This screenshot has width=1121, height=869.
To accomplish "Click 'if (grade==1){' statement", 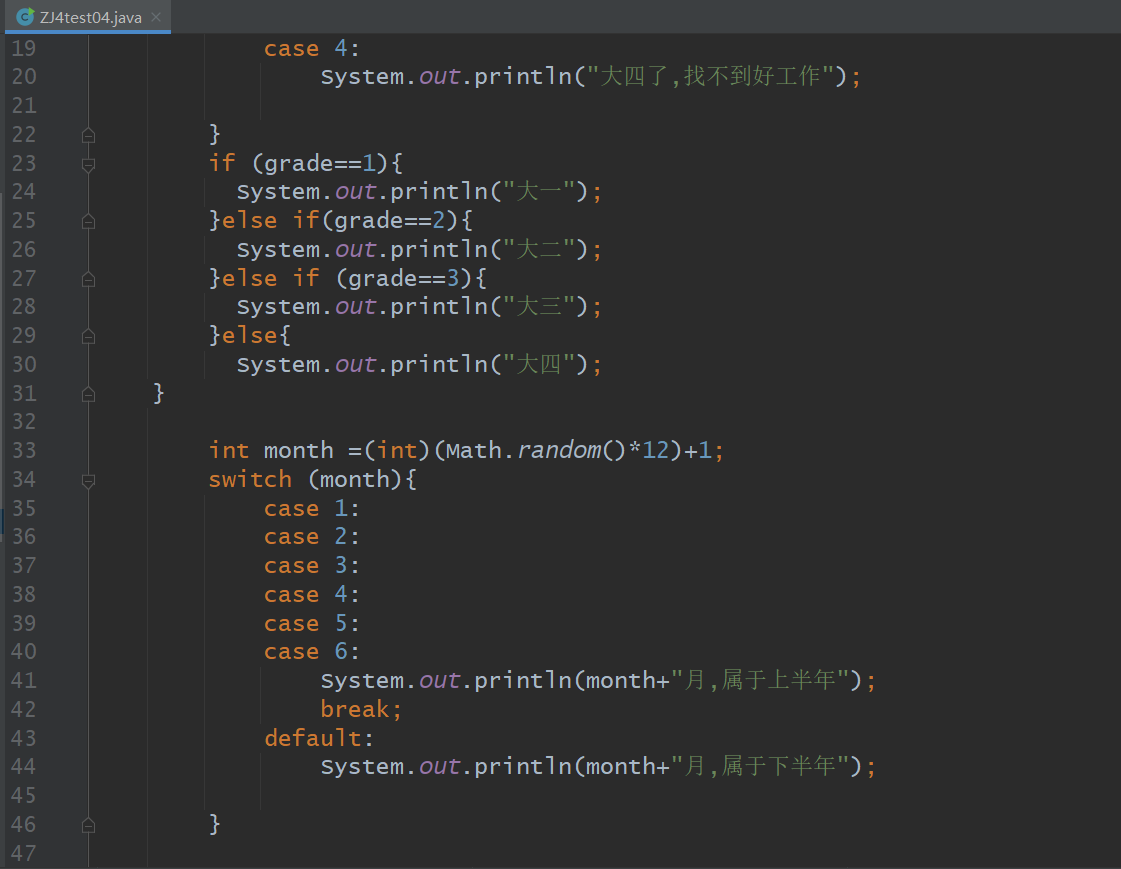I will (305, 164).
